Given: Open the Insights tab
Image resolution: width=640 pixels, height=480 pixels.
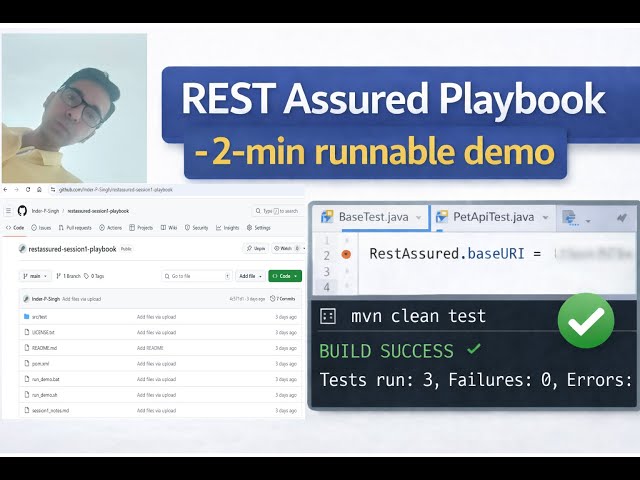Looking at the screenshot, I should [228, 228].
